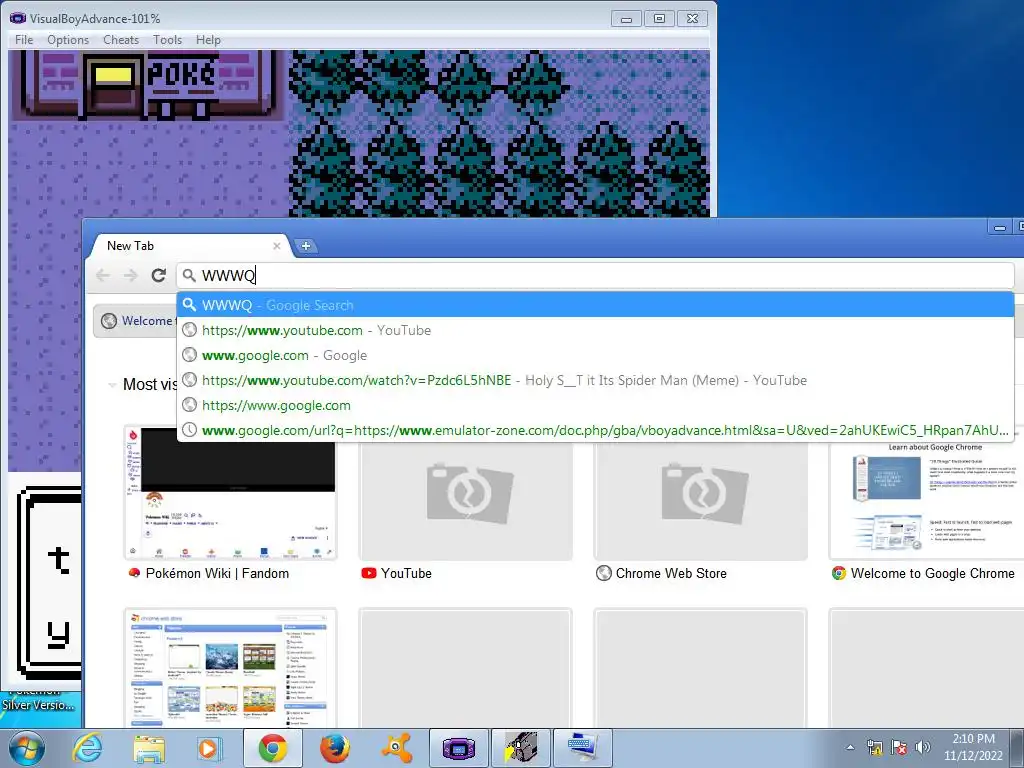Open Windows Media Player from taskbar

coord(210,748)
